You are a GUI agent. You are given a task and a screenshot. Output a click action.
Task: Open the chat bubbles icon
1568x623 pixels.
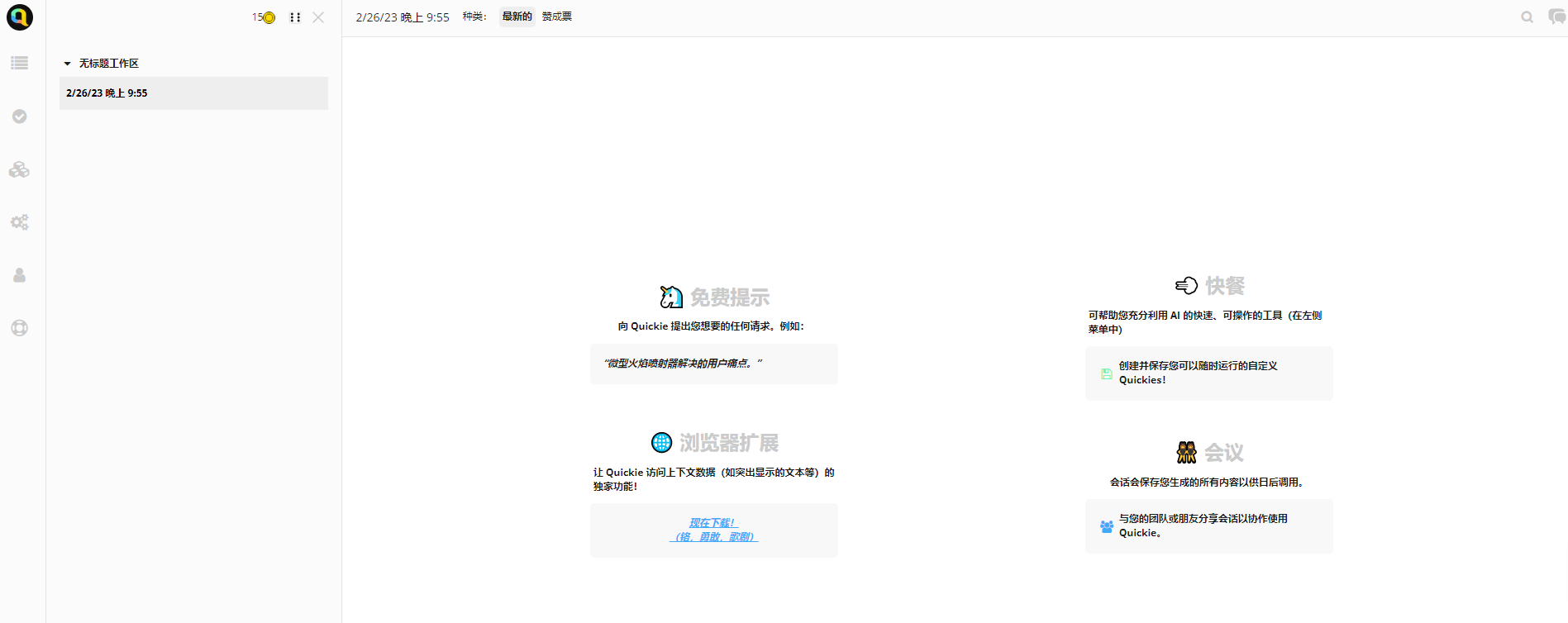pos(1557,17)
